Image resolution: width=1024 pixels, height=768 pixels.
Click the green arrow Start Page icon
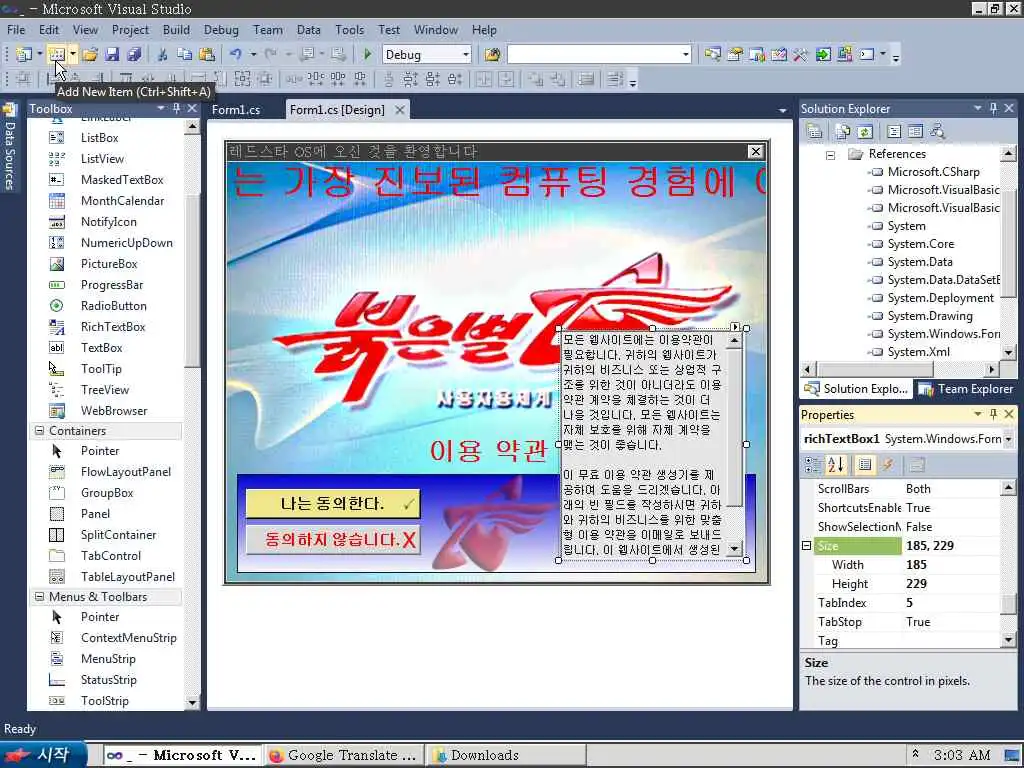coord(823,54)
